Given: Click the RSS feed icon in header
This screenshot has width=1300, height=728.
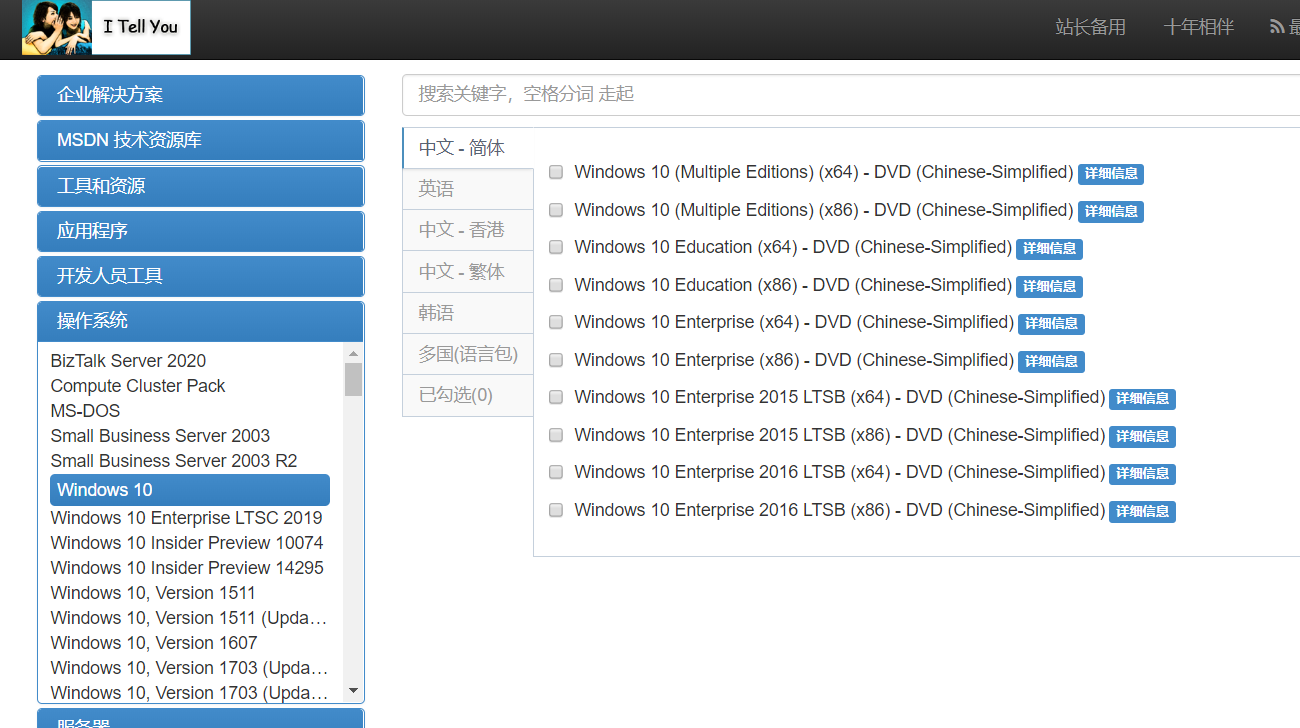Looking at the screenshot, I should coord(1277,27).
